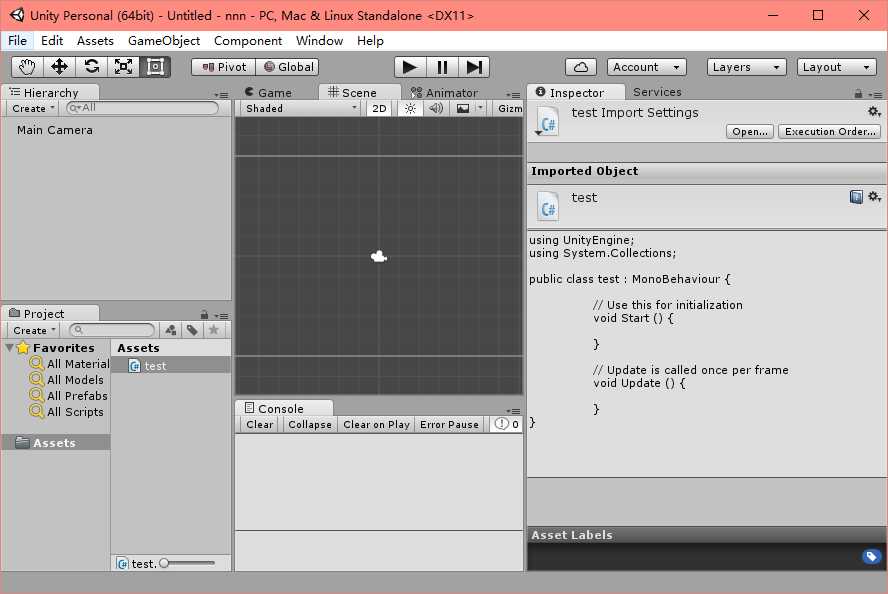Viewport: 888px width, 594px height.
Task: Select the Rotate tool
Action: (x=91, y=67)
